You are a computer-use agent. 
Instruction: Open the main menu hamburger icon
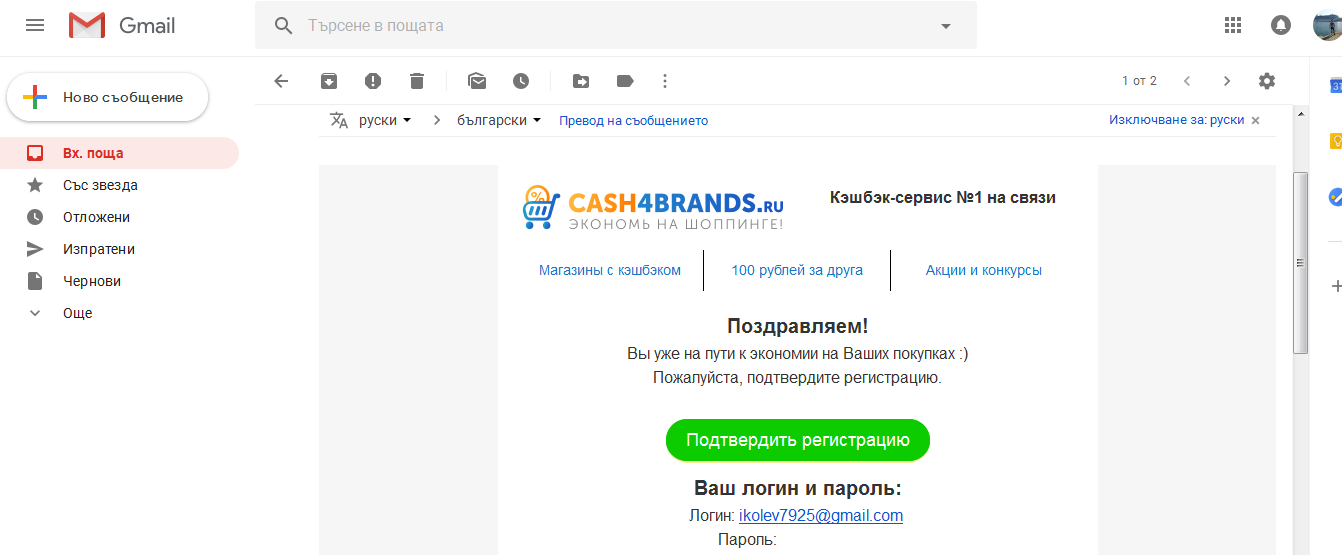[x=35, y=25]
